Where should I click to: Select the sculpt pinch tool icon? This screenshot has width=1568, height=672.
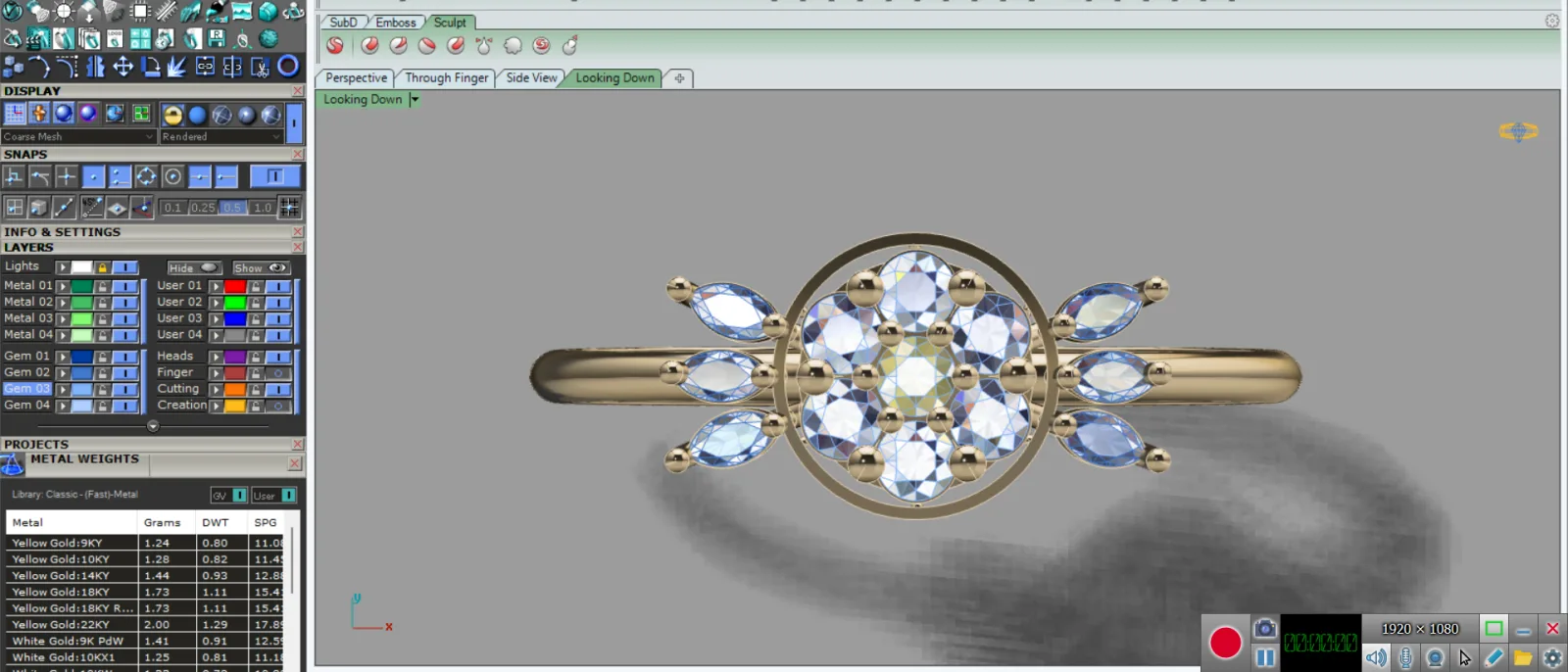484,45
